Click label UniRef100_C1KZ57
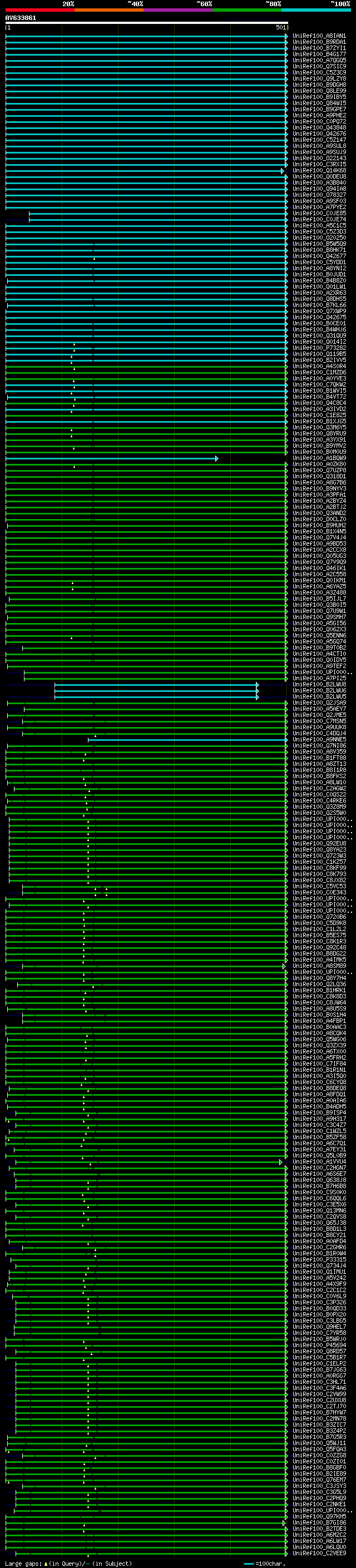 [x=319, y=861]
